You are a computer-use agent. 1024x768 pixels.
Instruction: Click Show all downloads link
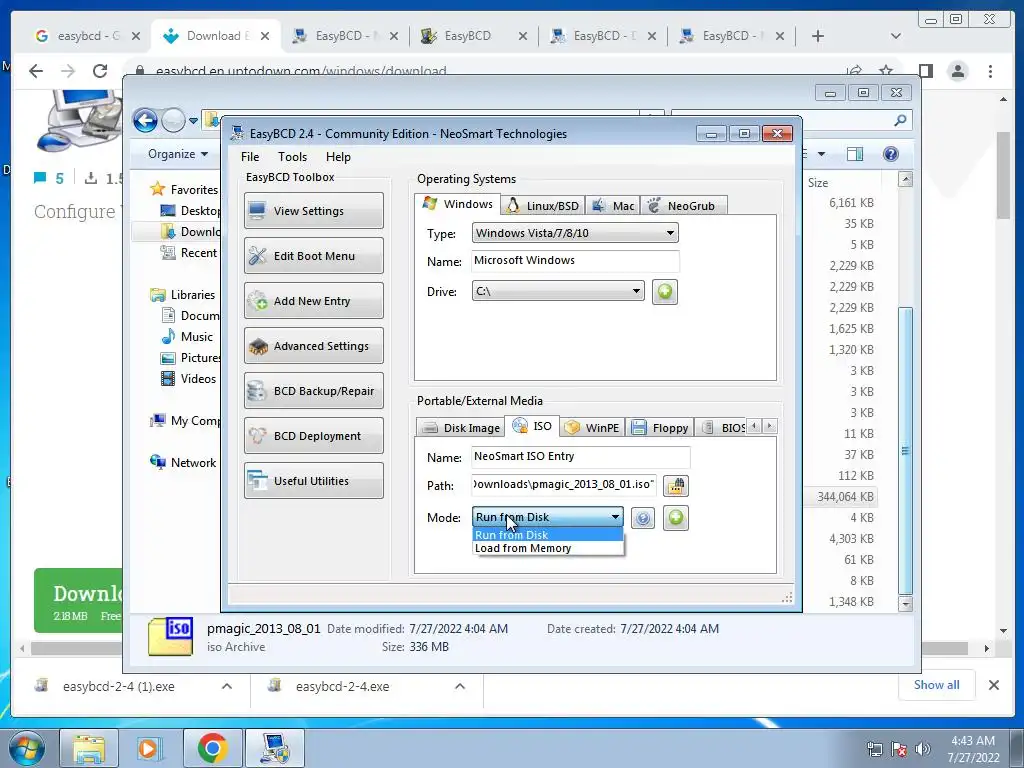pyautogui.click(x=936, y=685)
